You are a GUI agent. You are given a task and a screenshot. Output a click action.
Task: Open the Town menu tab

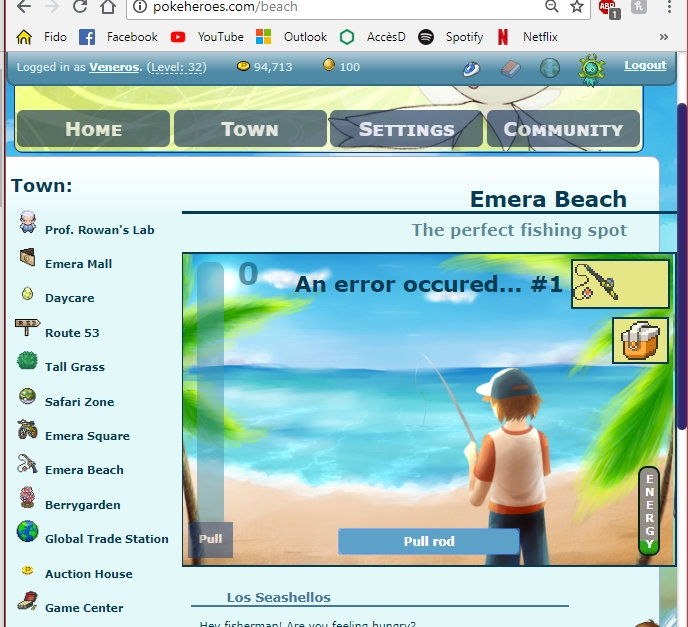pyautogui.click(x=250, y=129)
